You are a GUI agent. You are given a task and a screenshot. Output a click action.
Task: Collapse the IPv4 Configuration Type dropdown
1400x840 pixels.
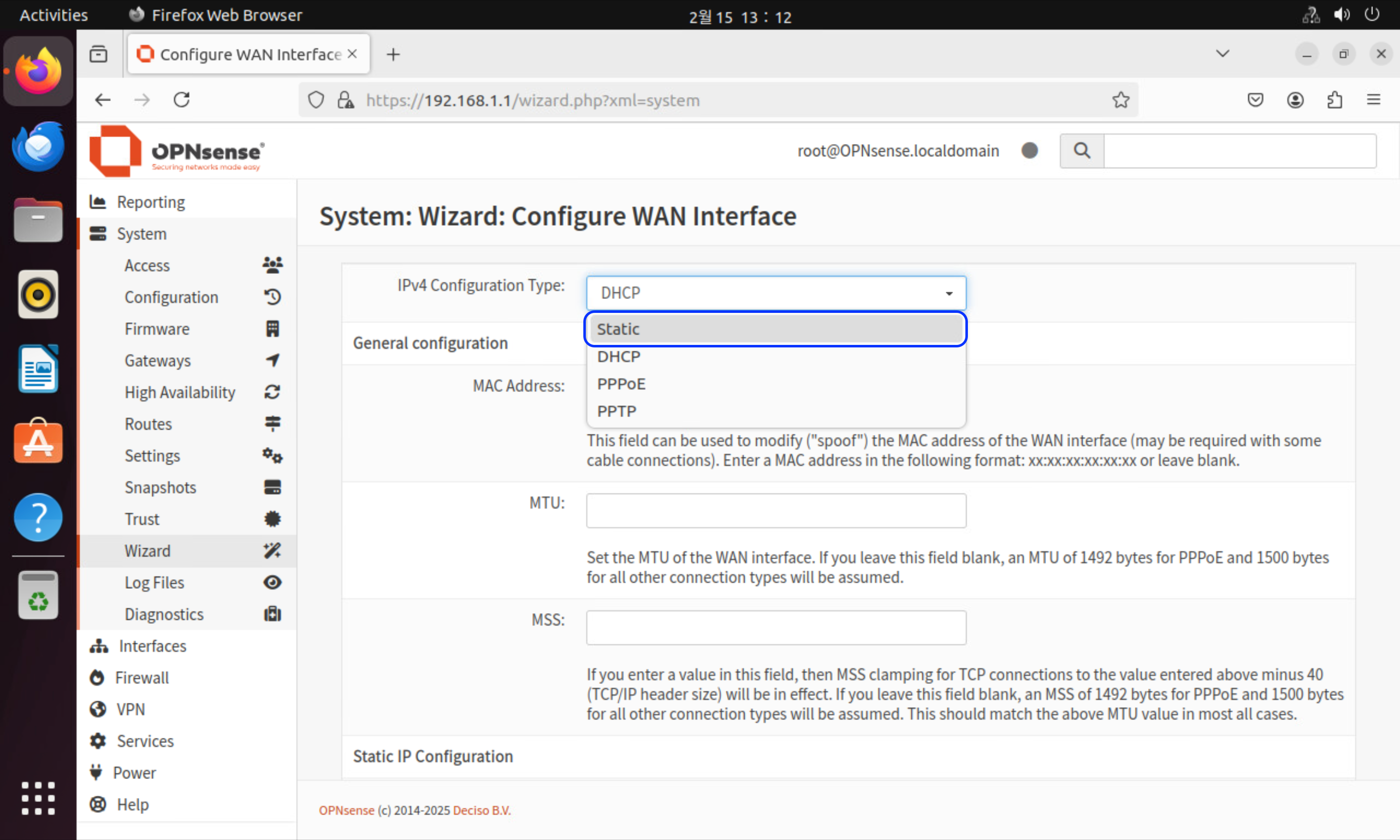coord(776,293)
